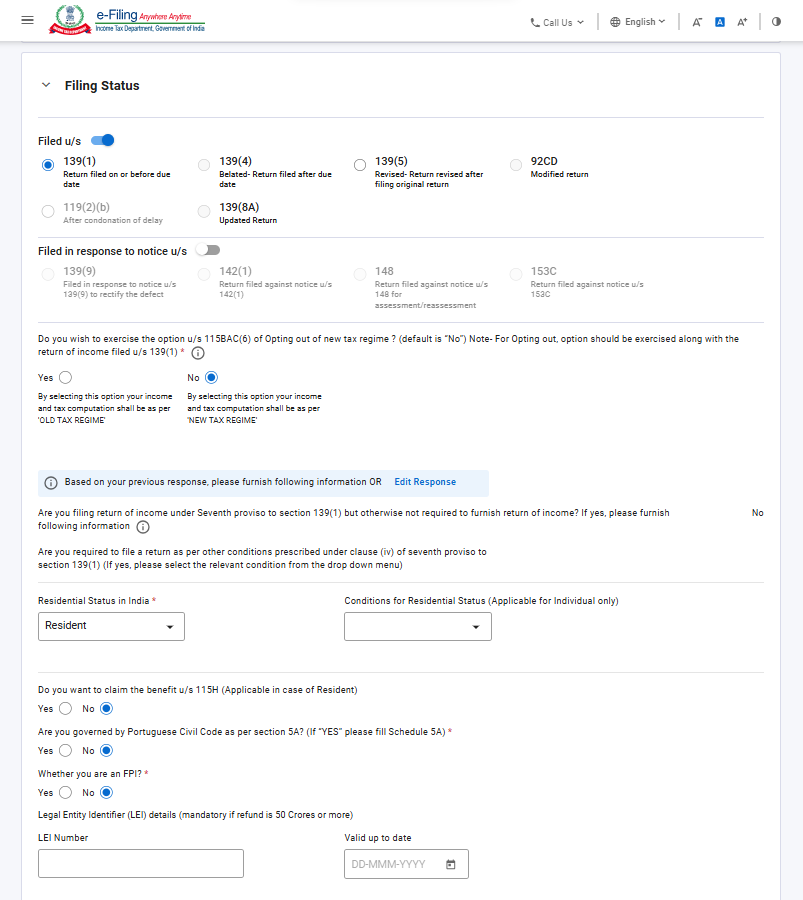The height and width of the screenshot is (900, 803).
Task: Select the 142(1) notice radio button
Action: 204,274
